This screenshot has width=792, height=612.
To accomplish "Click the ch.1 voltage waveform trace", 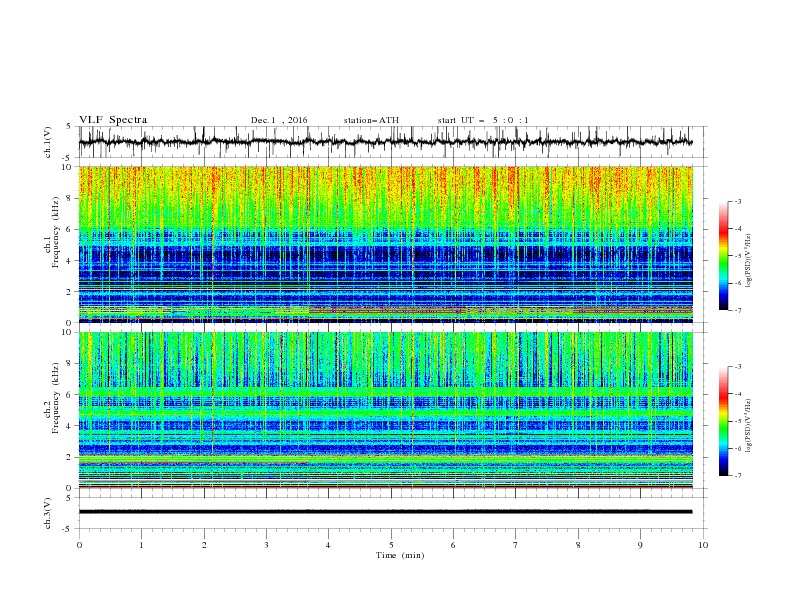I will click(385, 142).
